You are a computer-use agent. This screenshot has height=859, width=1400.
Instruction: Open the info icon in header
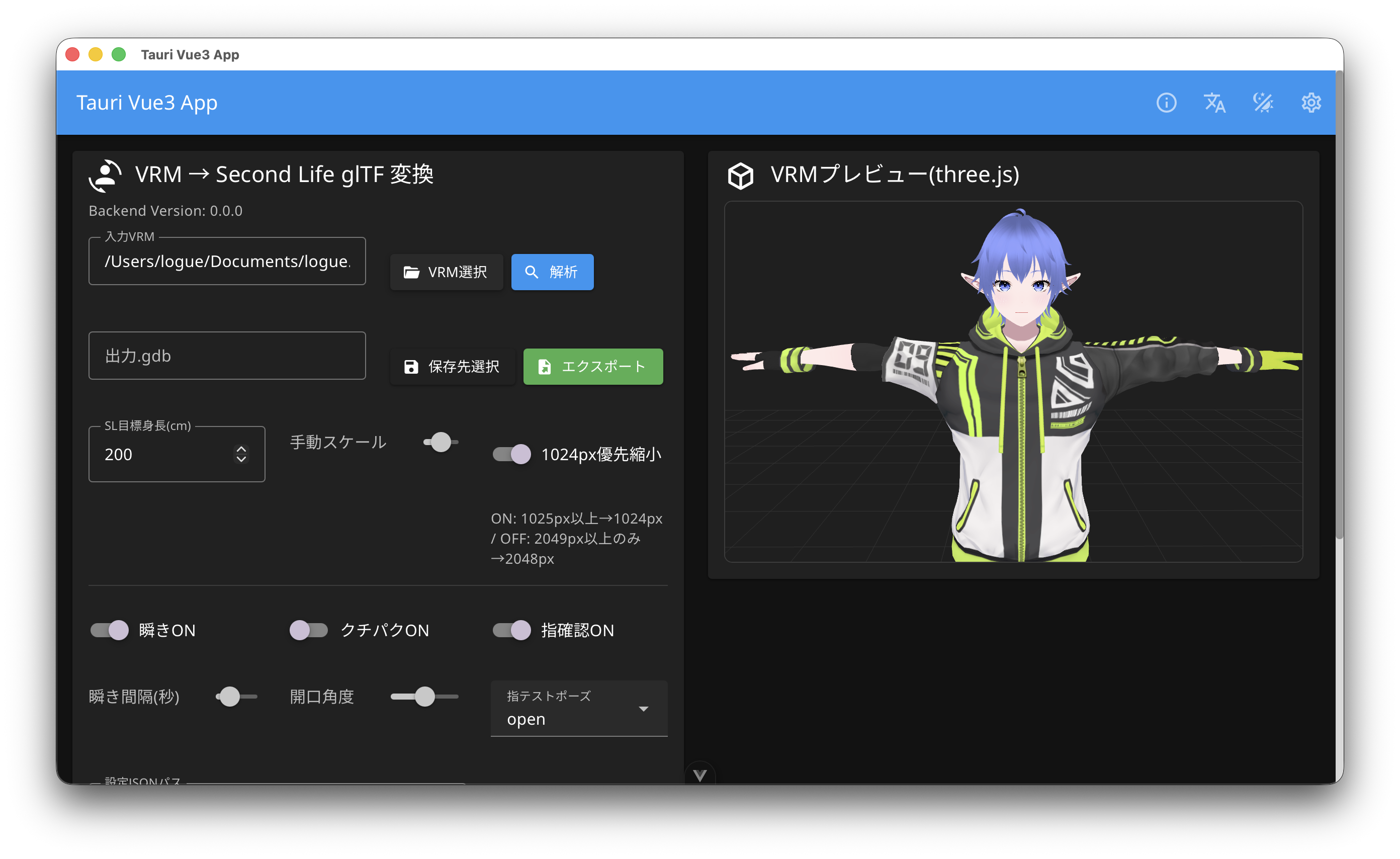click(1166, 103)
